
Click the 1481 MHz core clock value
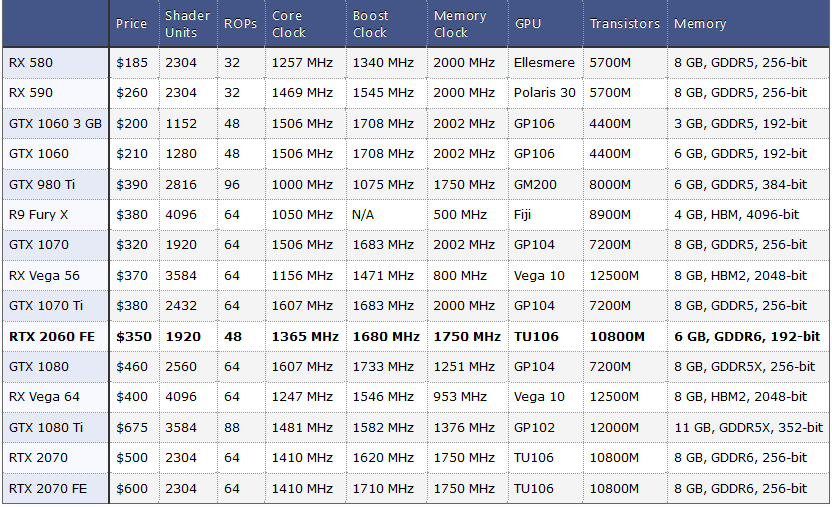point(302,427)
